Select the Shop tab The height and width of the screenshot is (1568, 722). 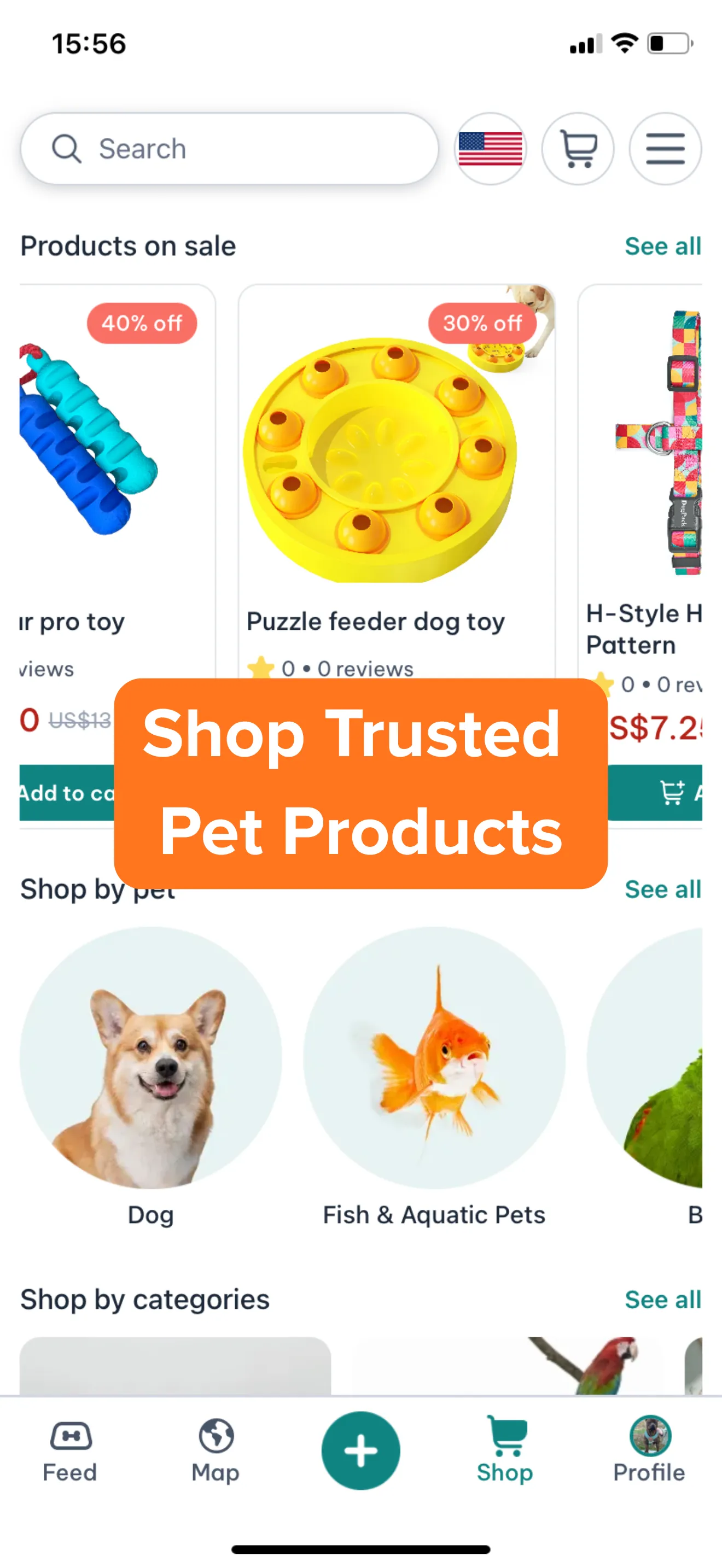505,1451
